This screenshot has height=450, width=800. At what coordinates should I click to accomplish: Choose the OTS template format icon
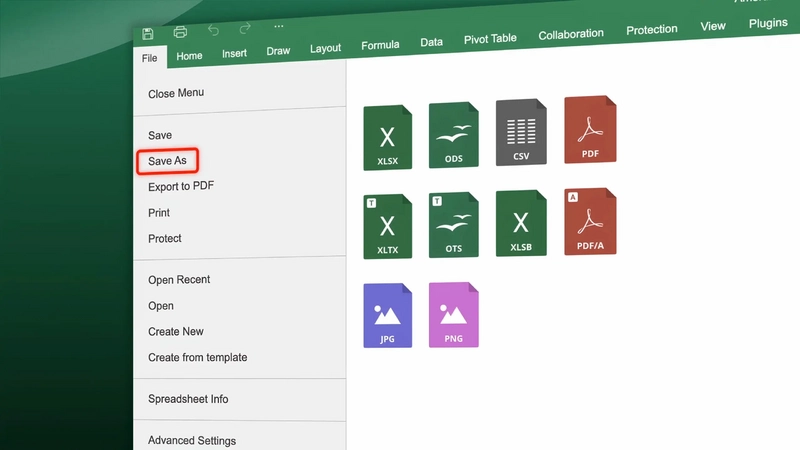click(x=454, y=225)
